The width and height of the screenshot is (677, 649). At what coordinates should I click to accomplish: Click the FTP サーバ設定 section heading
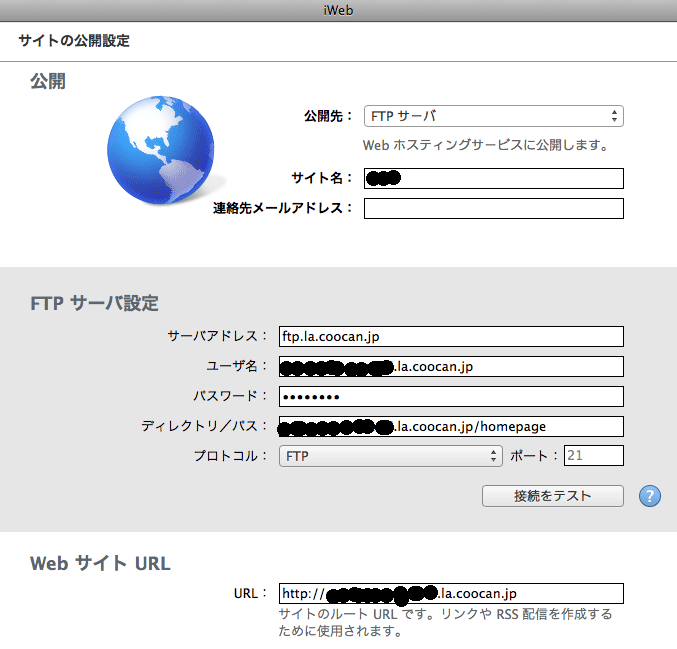tap(94, 303)
